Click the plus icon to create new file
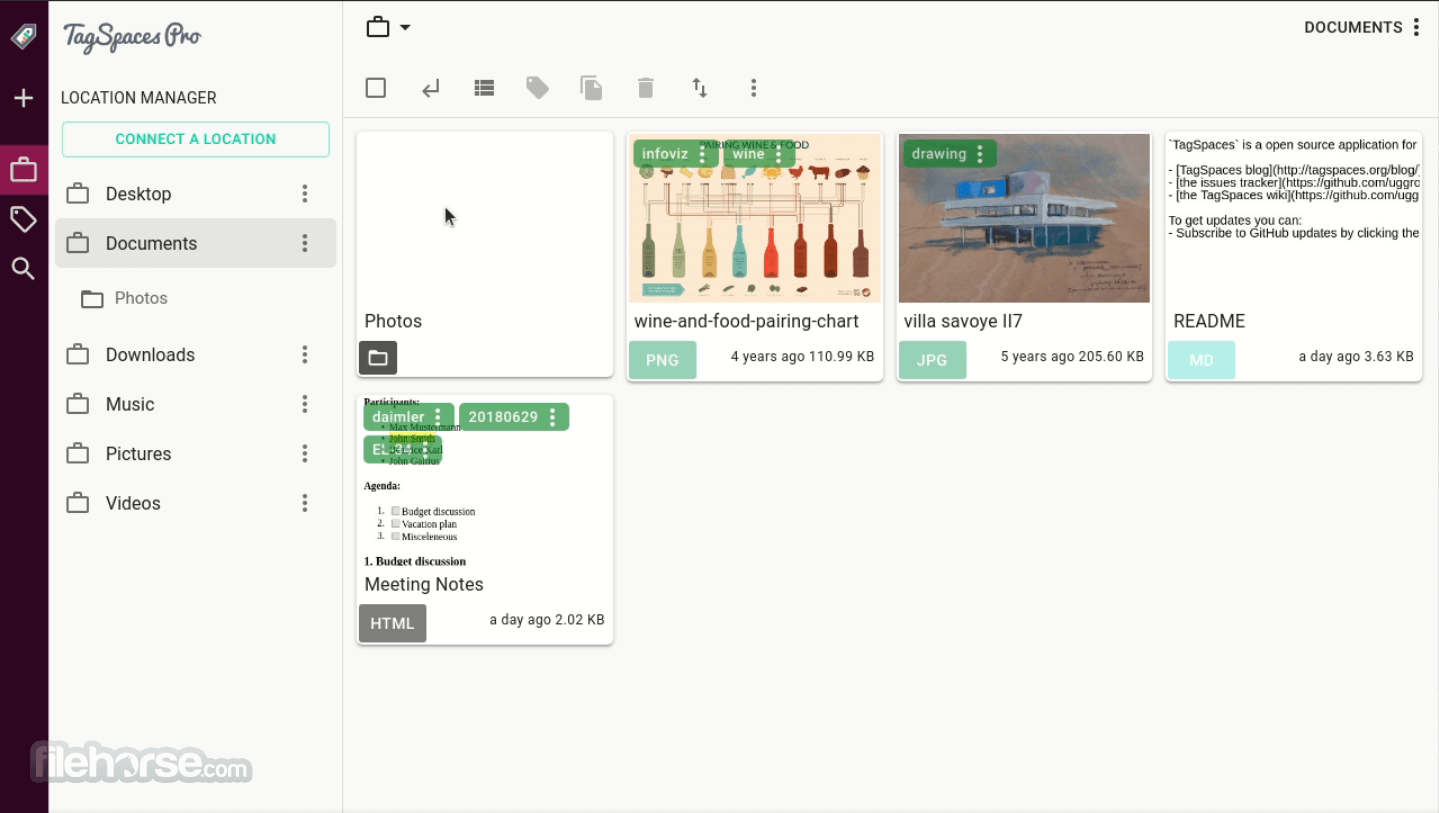The height and width of the screenshot is (813, 1439). pos(23,98)
